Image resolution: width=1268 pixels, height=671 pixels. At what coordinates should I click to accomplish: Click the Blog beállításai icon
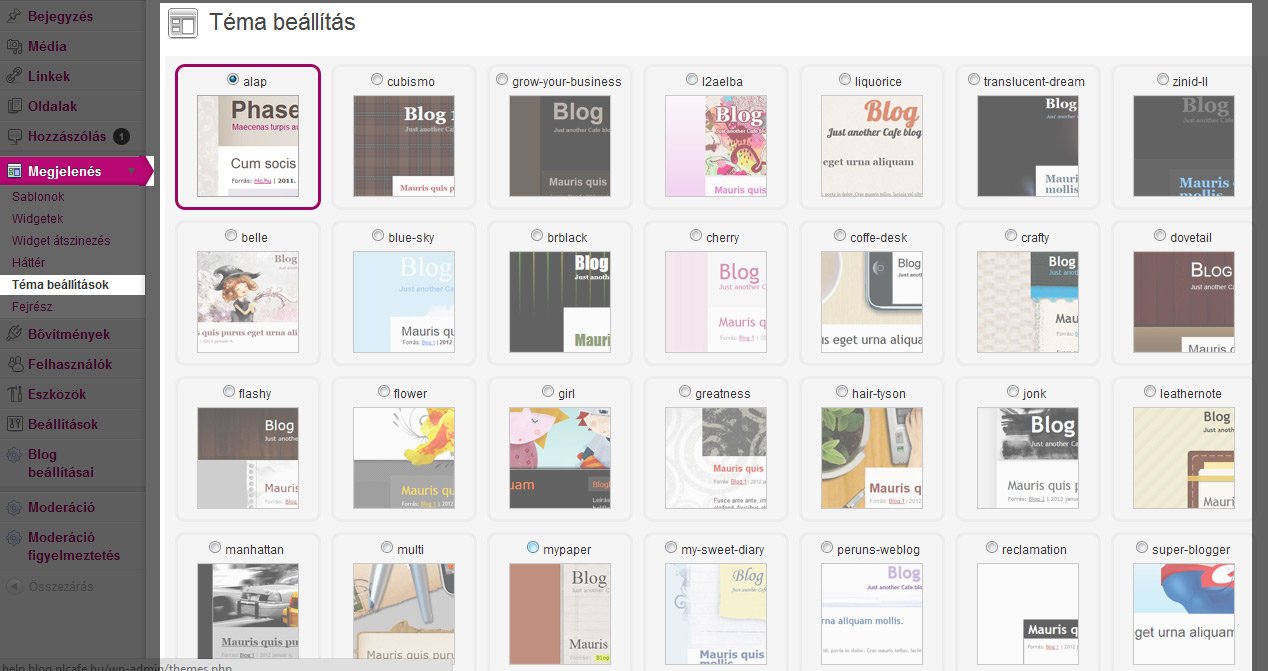(14, 455)
